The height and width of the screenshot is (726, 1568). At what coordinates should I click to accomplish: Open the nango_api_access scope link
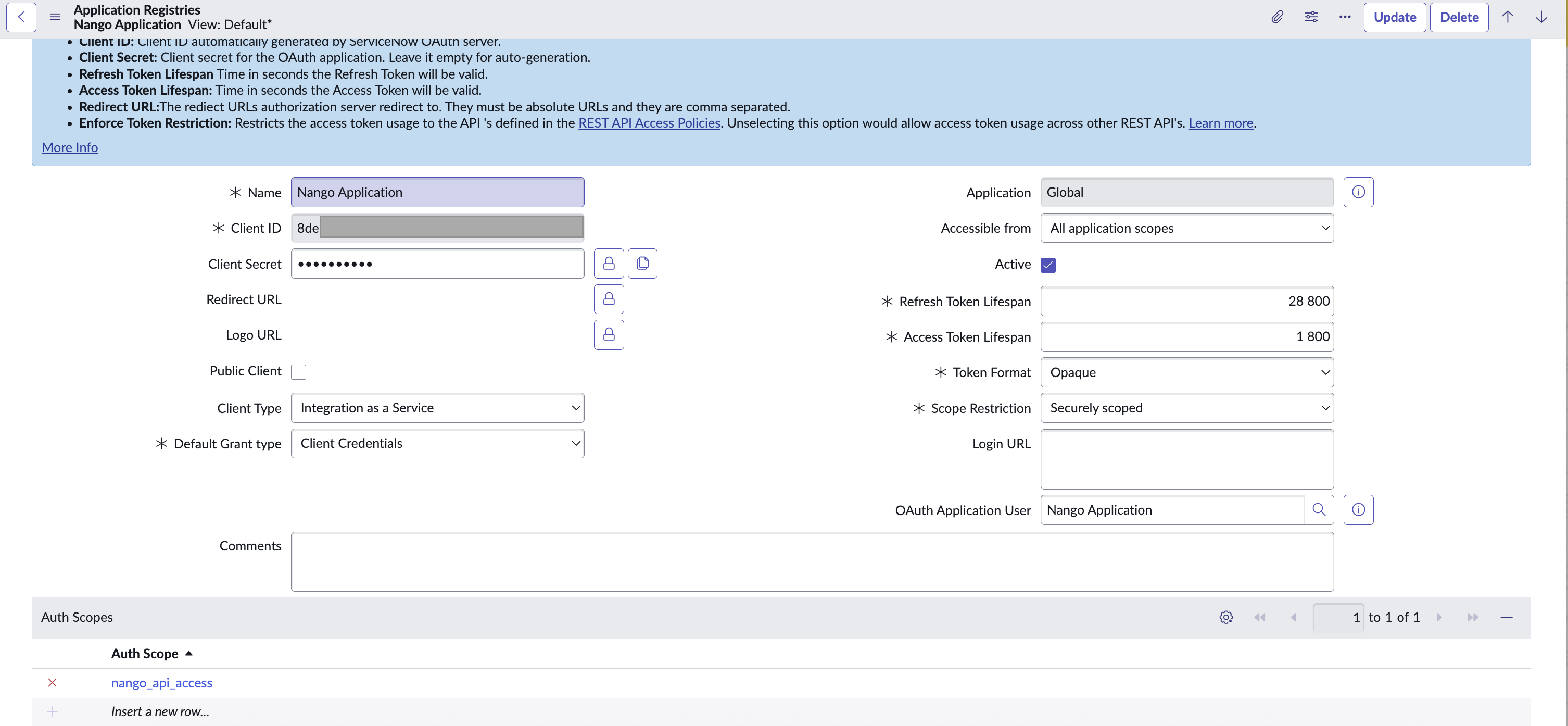click(161, 683)
